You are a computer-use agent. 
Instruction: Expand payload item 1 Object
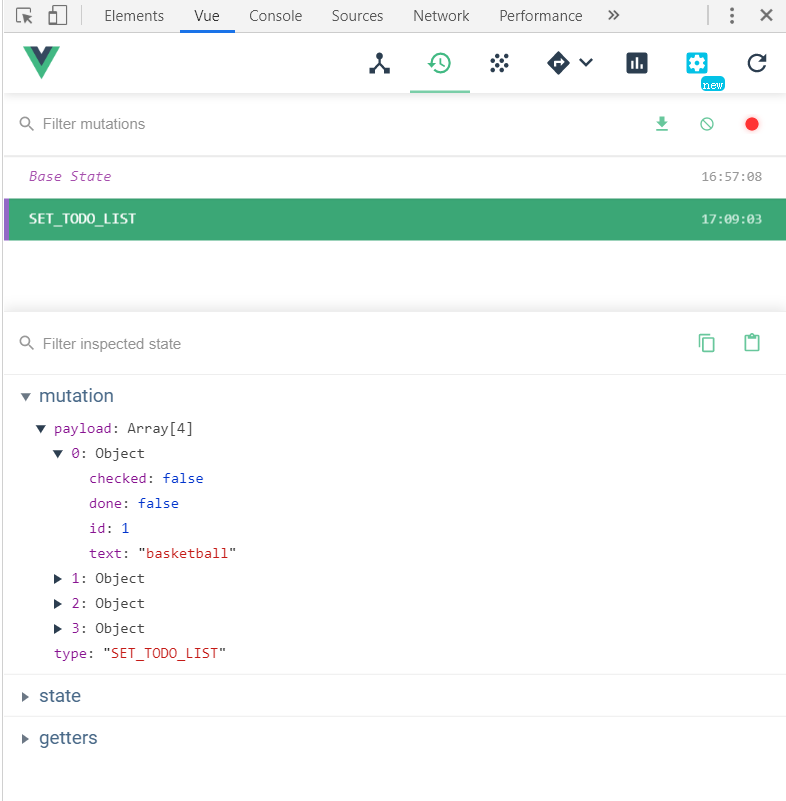tap(59, 578)
